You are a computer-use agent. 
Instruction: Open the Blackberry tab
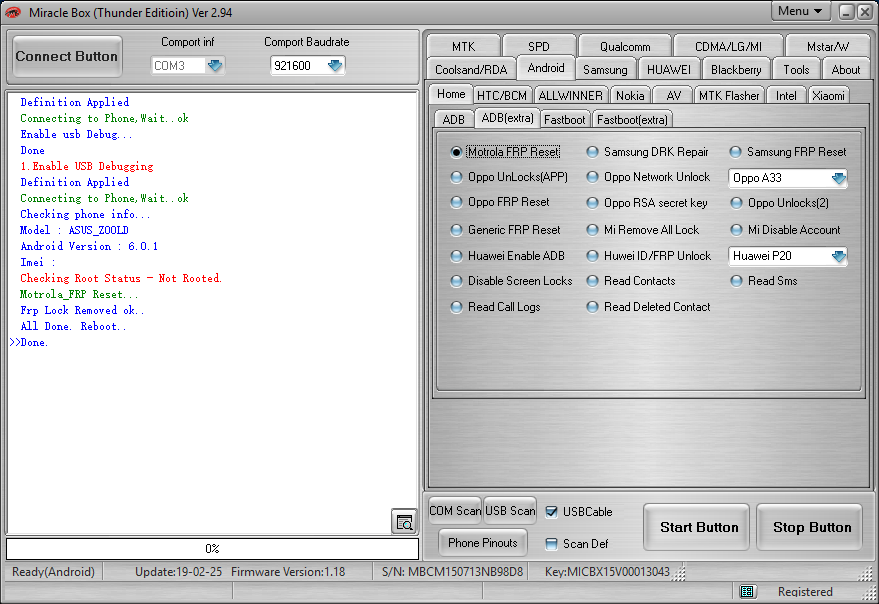point(736,70)
